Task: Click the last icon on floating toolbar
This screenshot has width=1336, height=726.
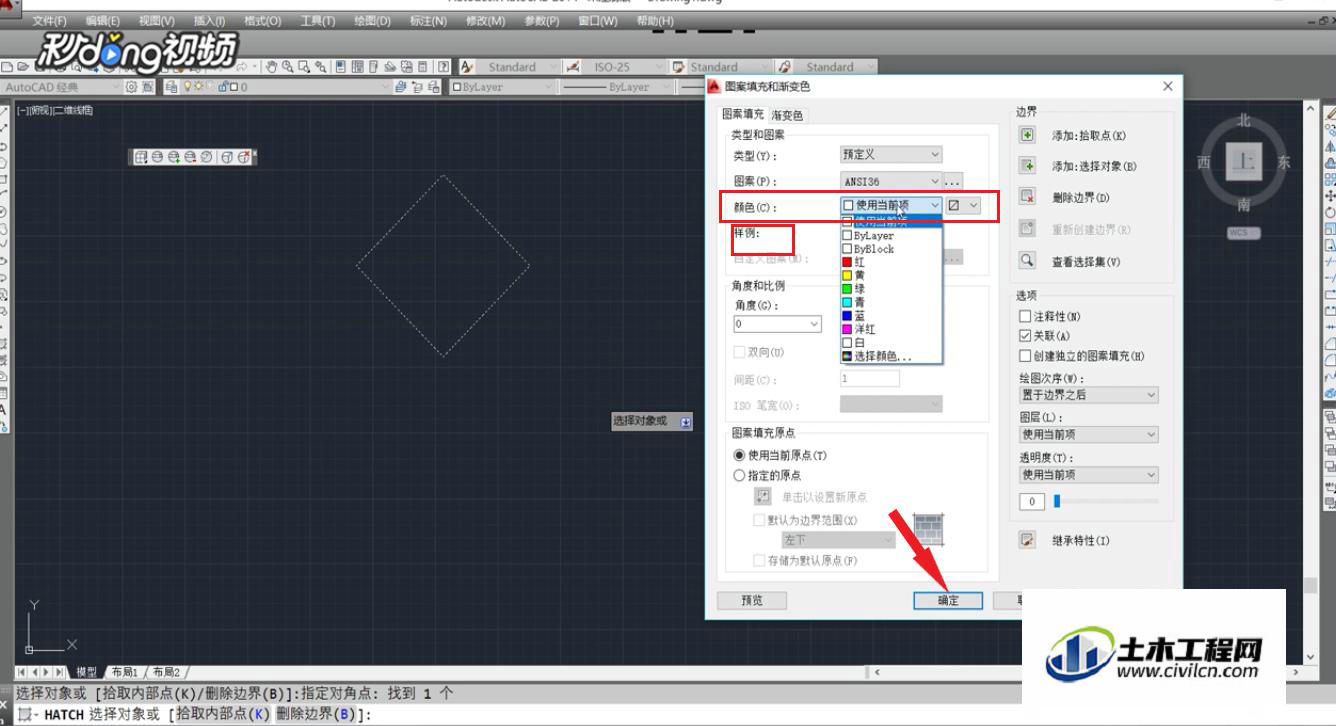Action: point(243,157)
